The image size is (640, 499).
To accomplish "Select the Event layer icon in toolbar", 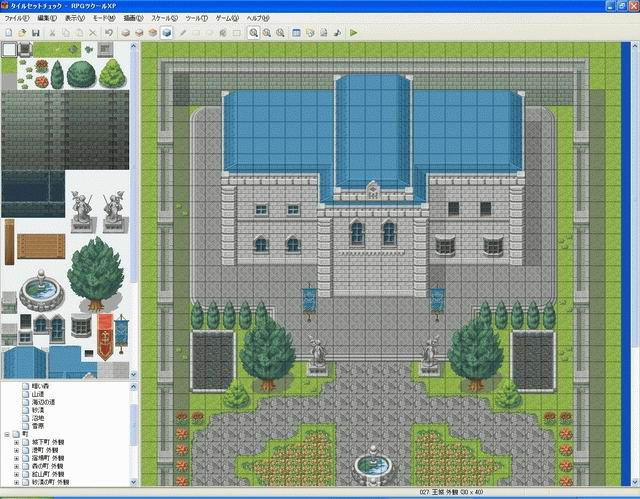I will [166, 33].
